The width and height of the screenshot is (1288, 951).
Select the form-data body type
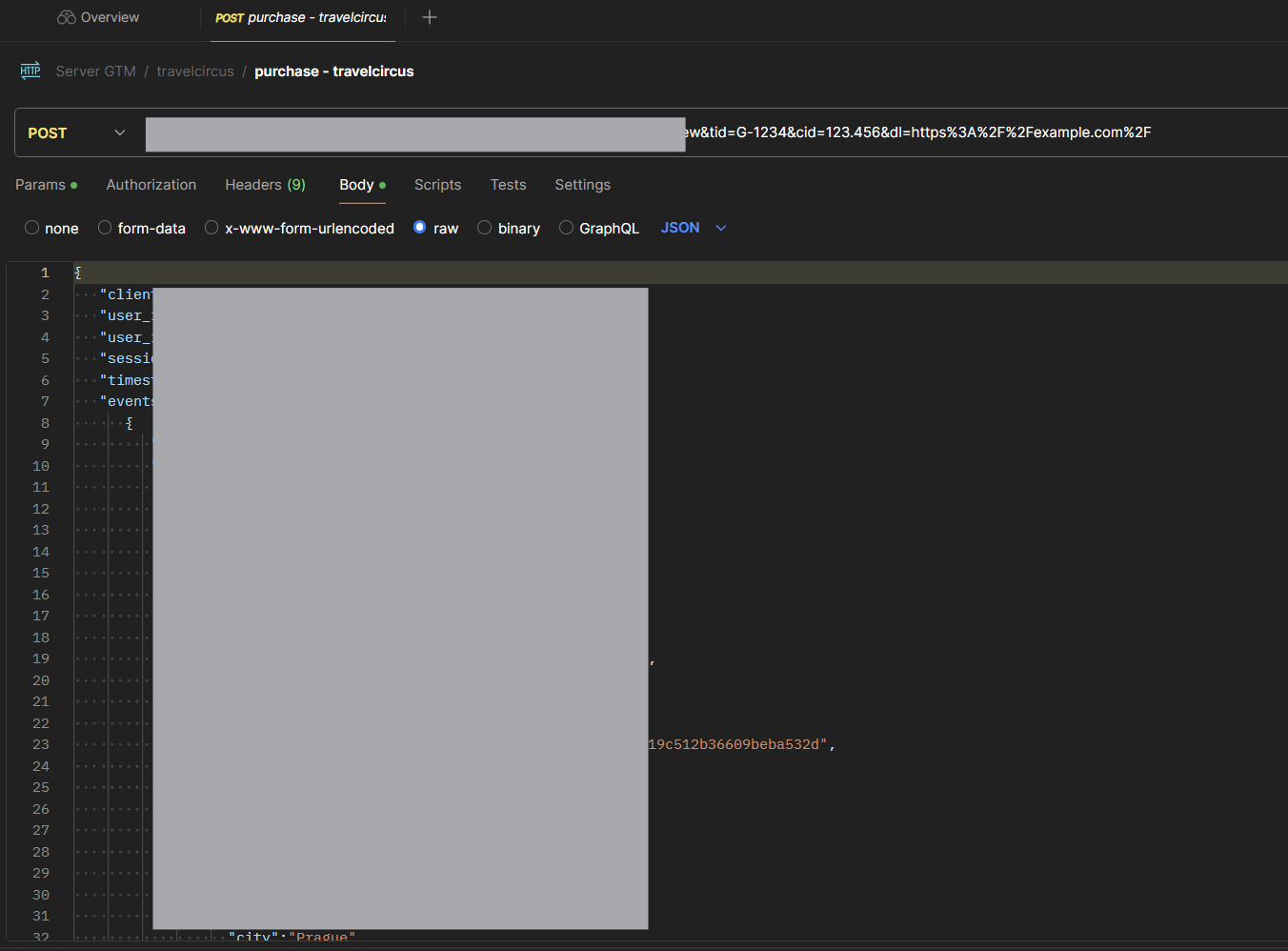click(x=141, y=228)
